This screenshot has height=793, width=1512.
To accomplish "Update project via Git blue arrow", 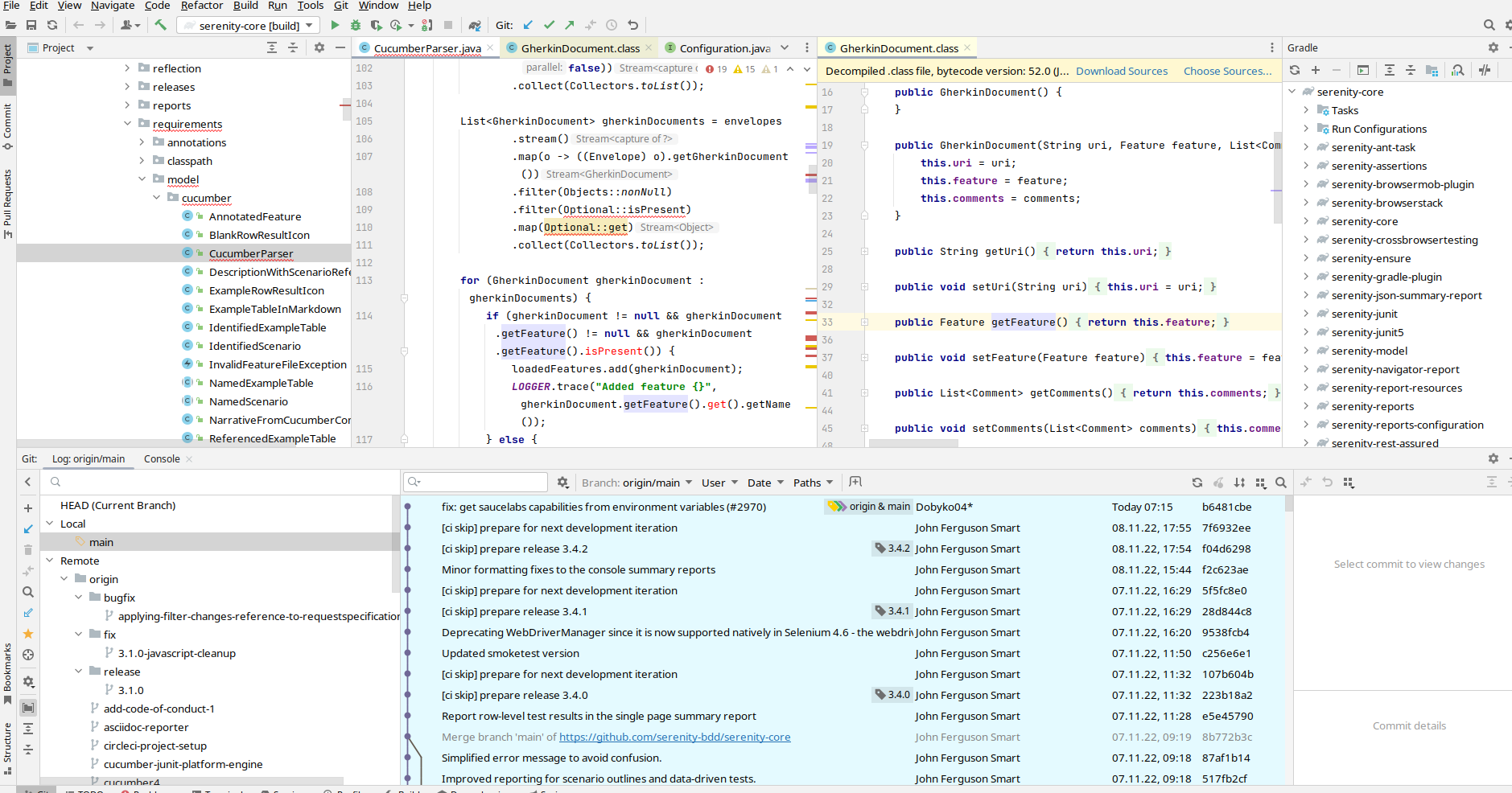I will [x=528, y=25].
